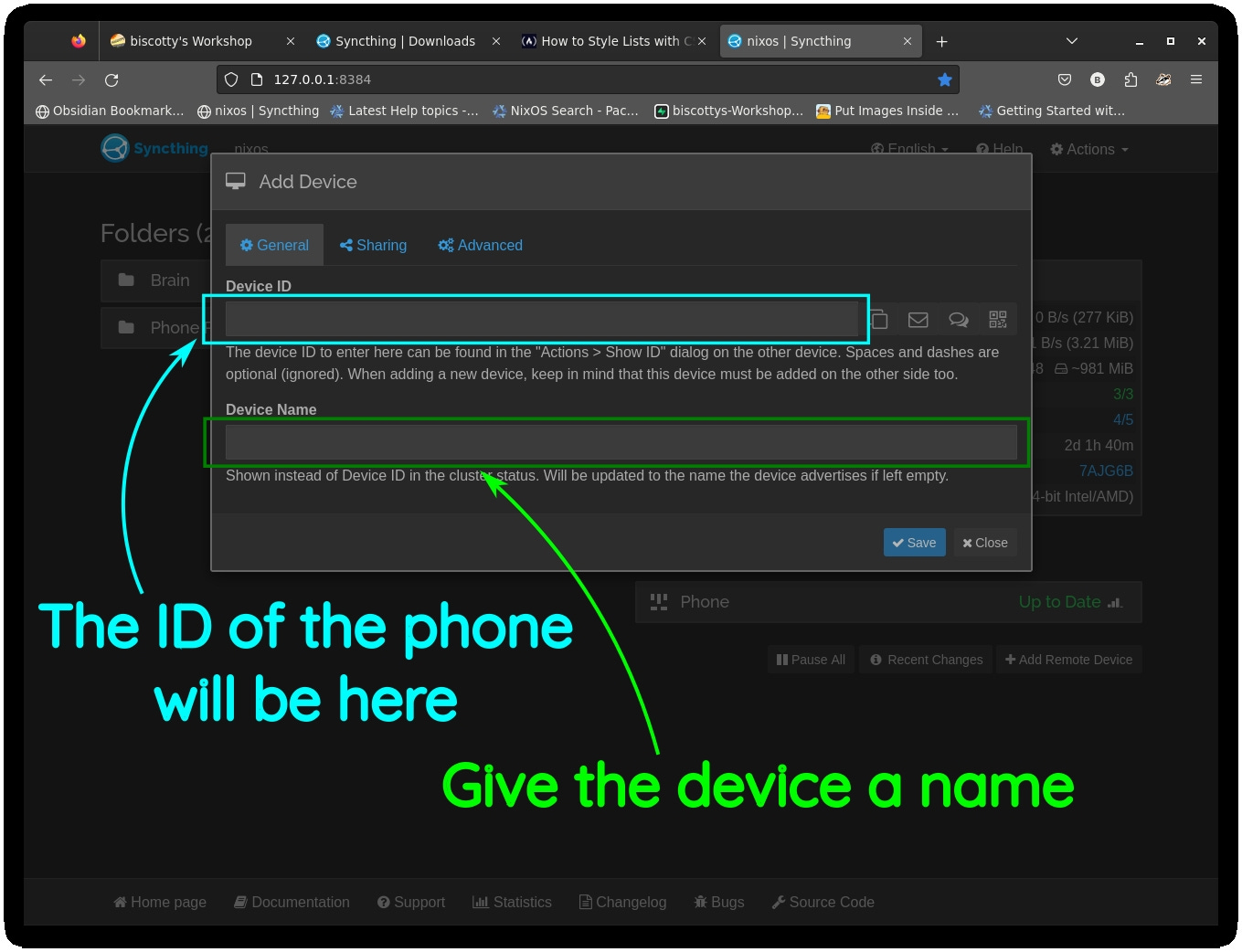Close the How to Style Lists tab
Viewport: 1242px width, 952px height.
[702, 41]
